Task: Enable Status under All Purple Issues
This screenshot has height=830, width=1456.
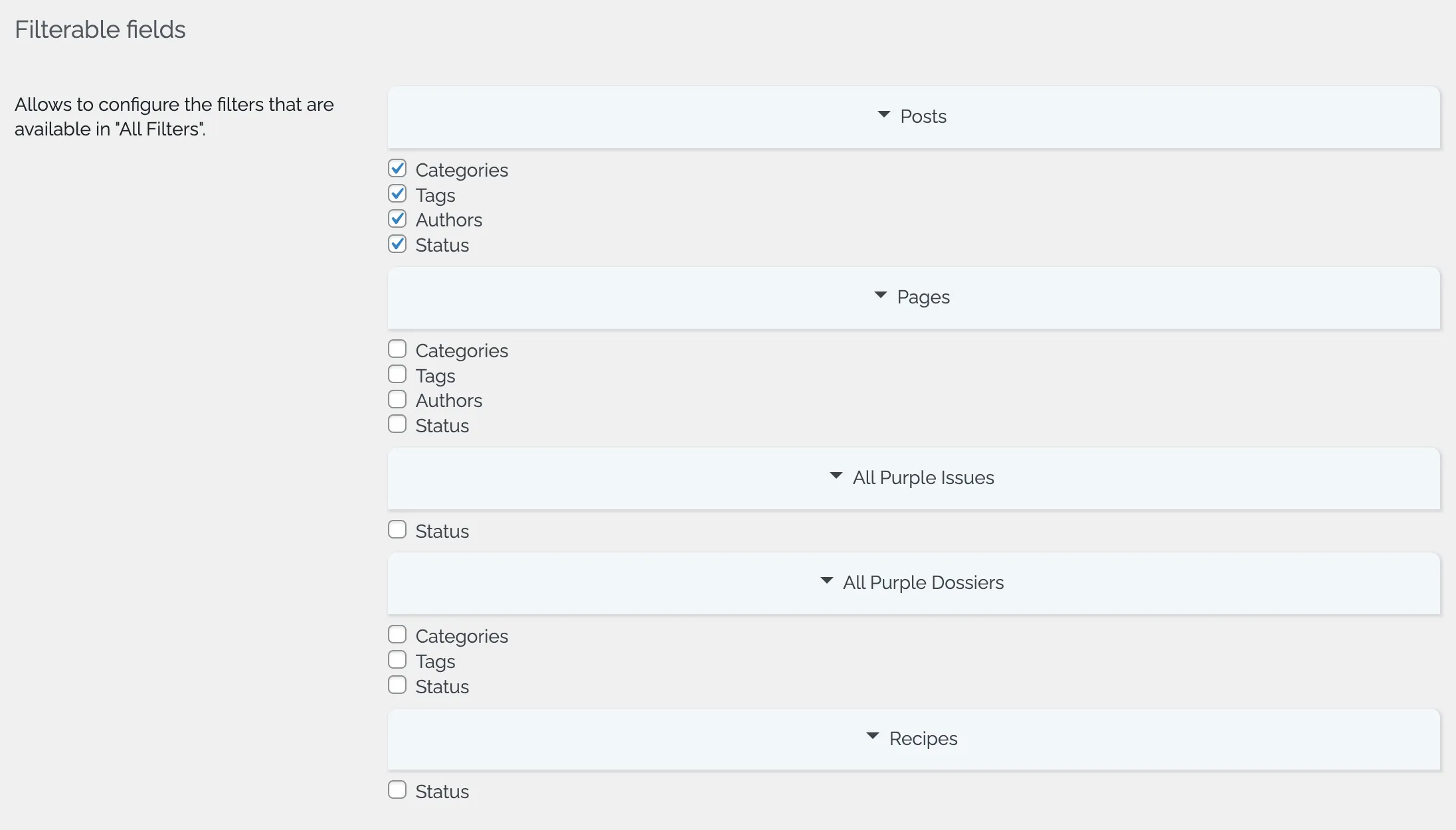Action: [397, 530]
